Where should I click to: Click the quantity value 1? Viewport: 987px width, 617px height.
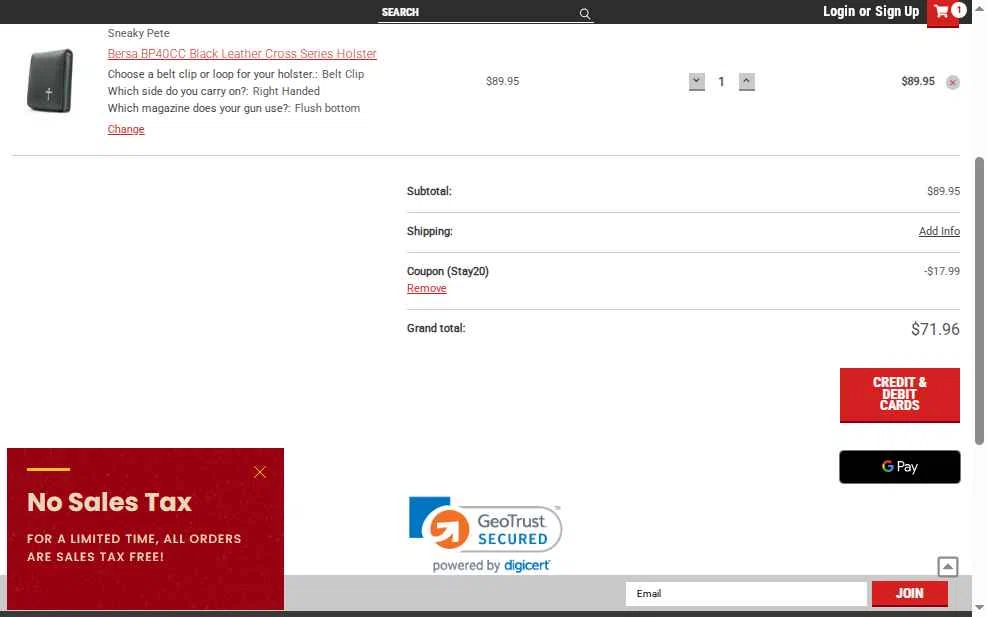tap(721, 81)
